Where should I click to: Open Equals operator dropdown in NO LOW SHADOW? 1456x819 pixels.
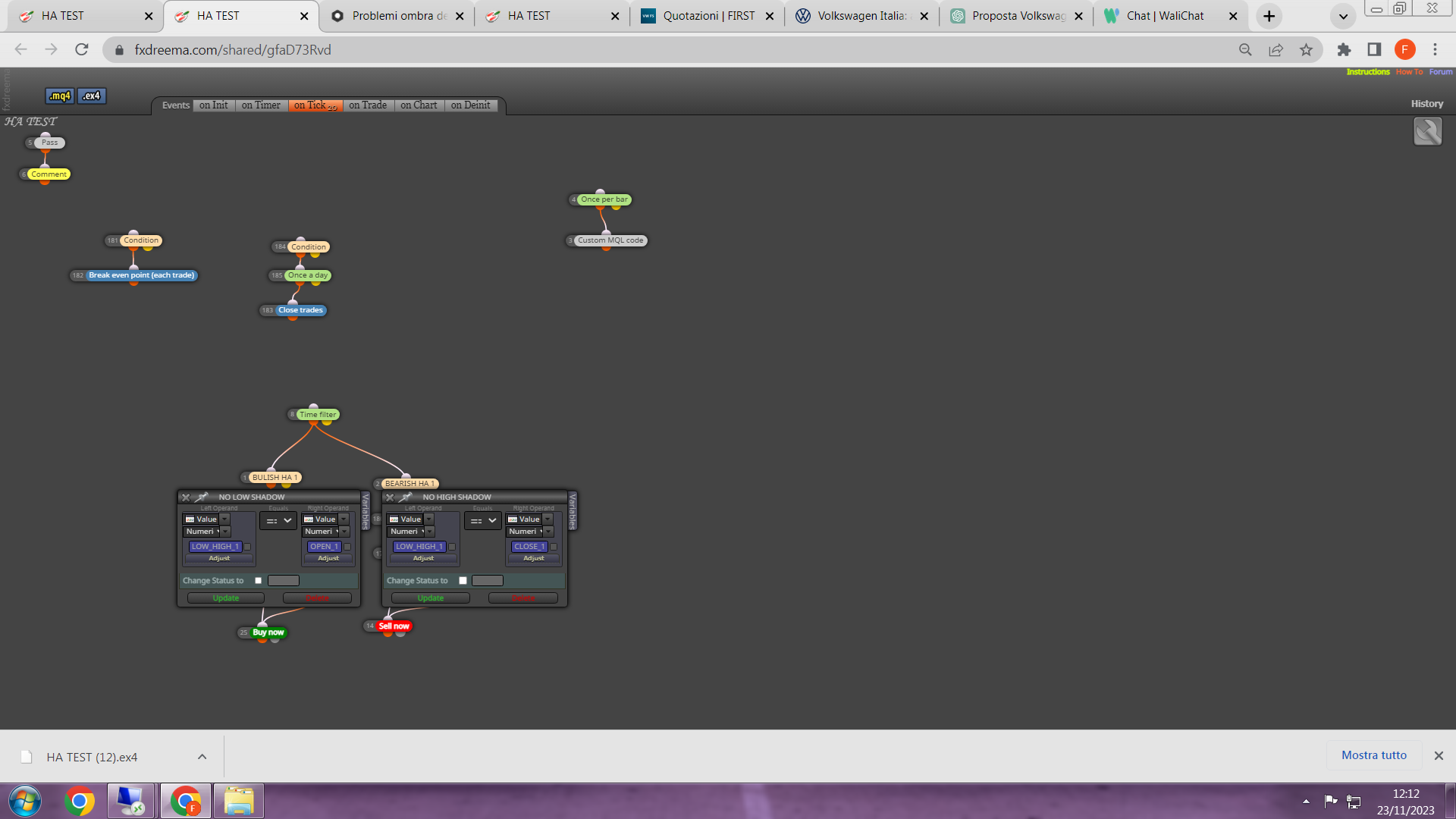pyautogui.click(x=278, y=521)
